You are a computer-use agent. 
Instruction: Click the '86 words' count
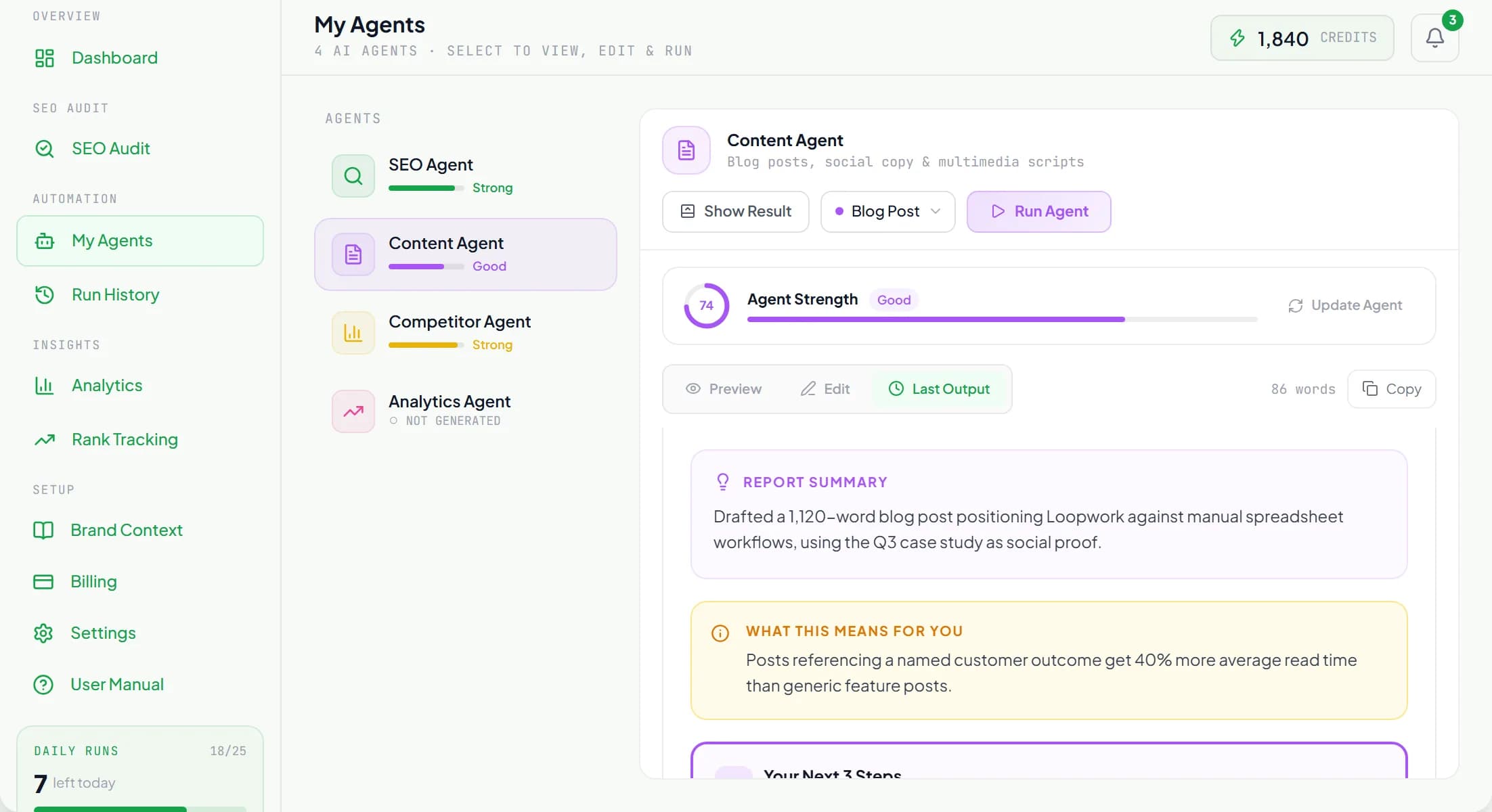(x=1303, y=389)
